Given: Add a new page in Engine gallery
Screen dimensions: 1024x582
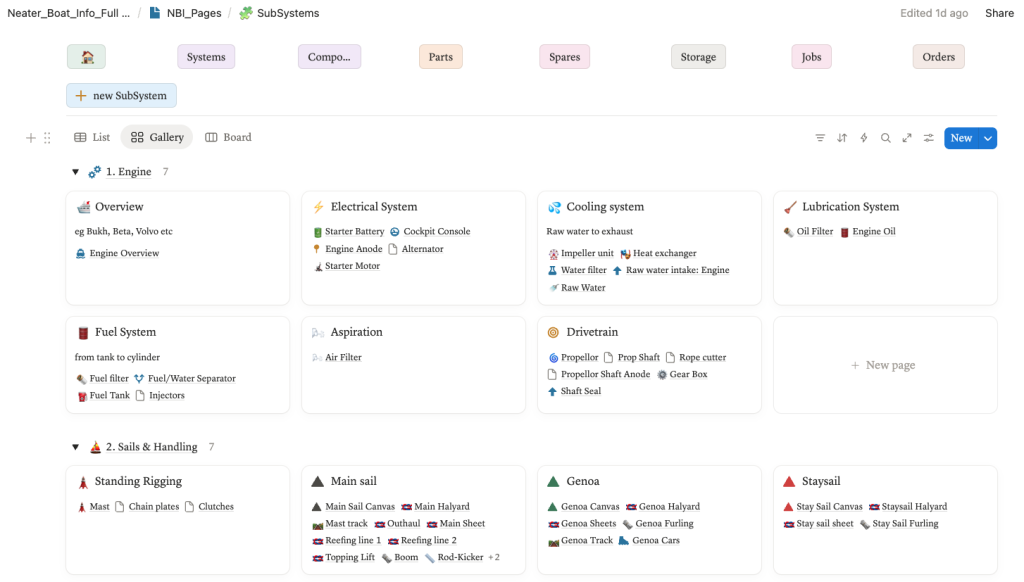Looking at the screenshot, I should tap(884, 365).
